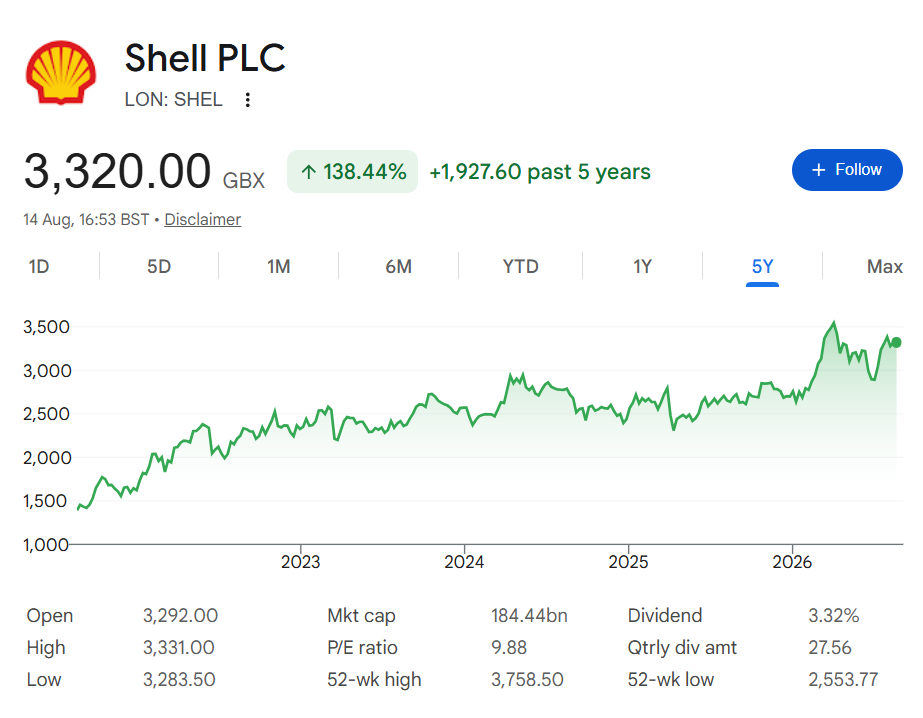
Task: Switch chart to 6M range
Action: tap(399, 267)
